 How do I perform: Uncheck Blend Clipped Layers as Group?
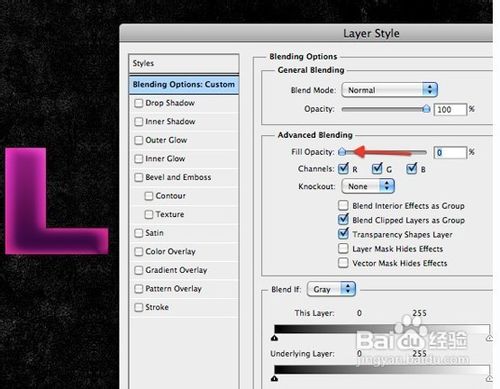(343, 219)
